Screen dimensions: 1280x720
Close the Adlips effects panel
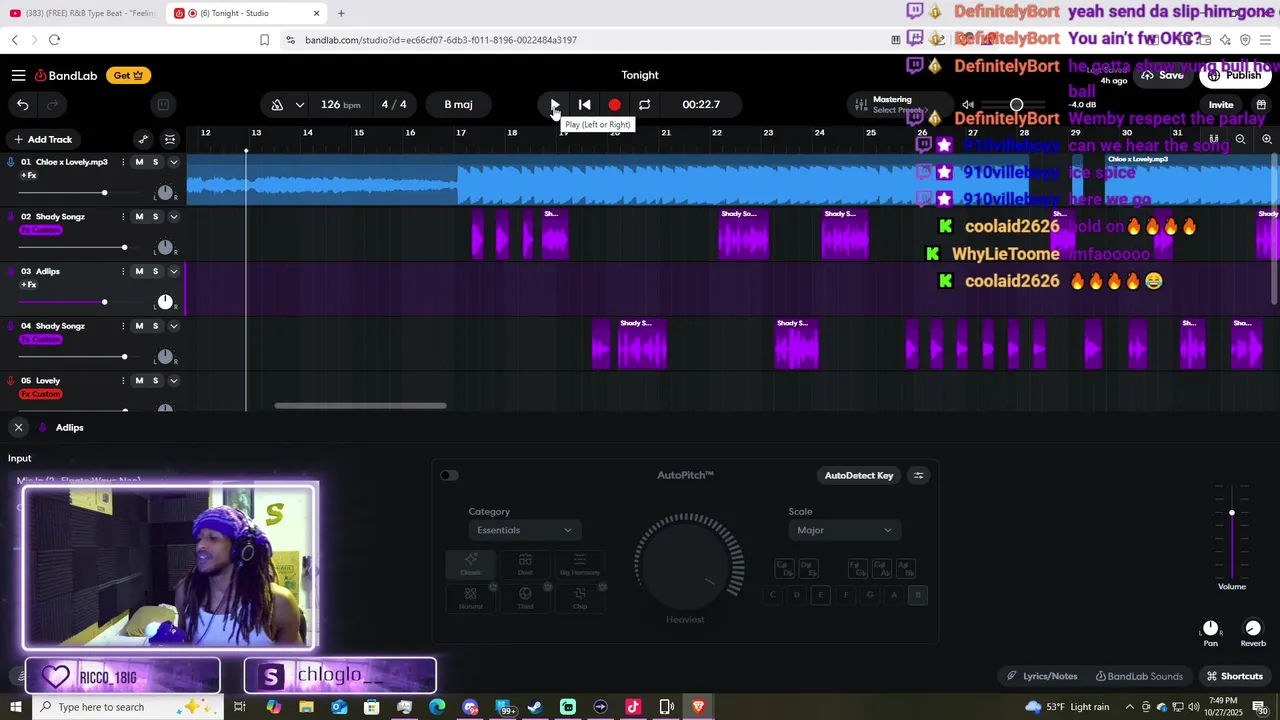pyautogui.click(x=18, y=427)
